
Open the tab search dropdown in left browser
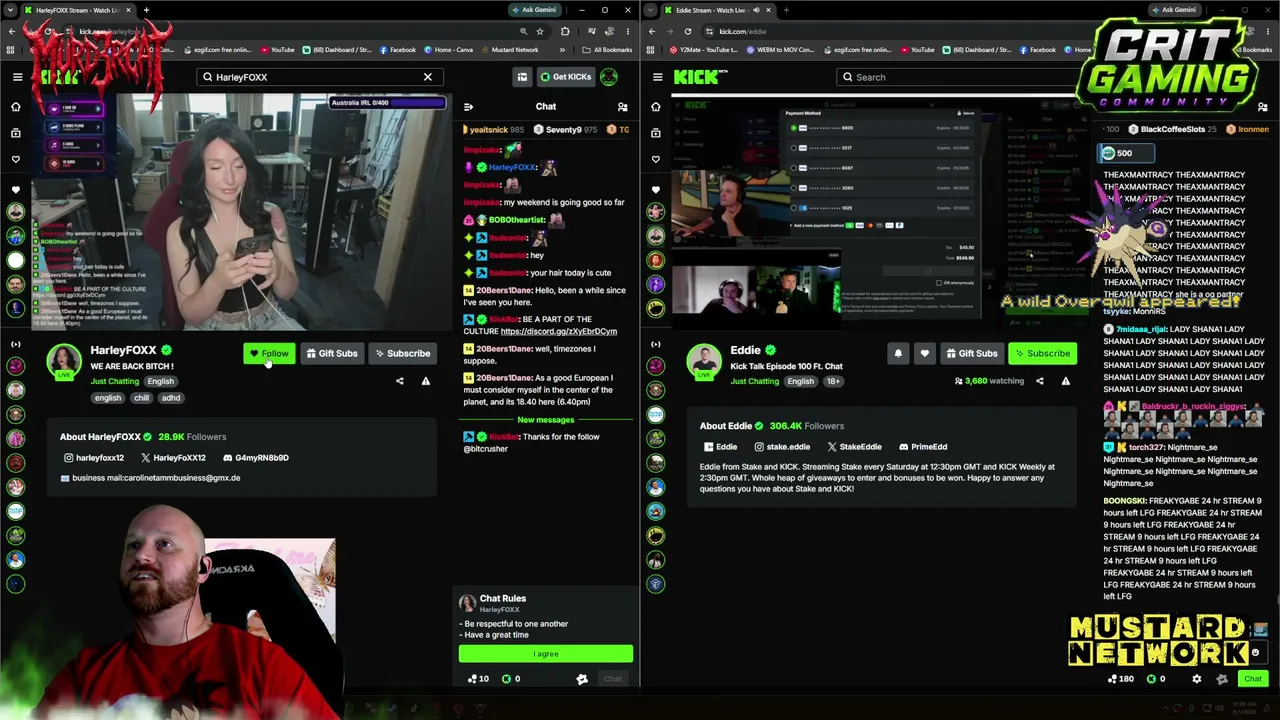point(12,10)
